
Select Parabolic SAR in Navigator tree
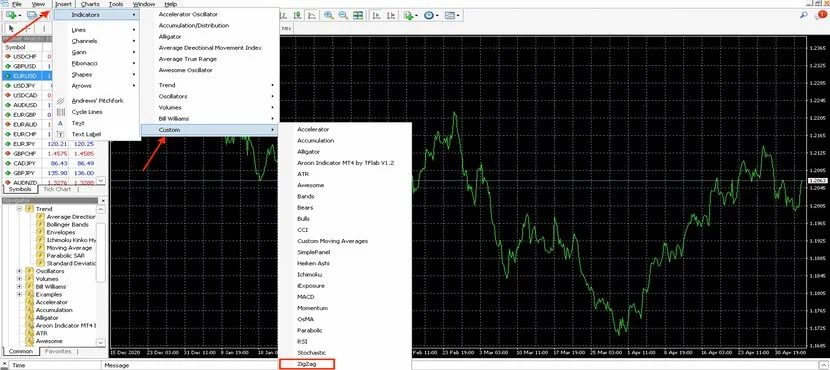coord(66,256)
